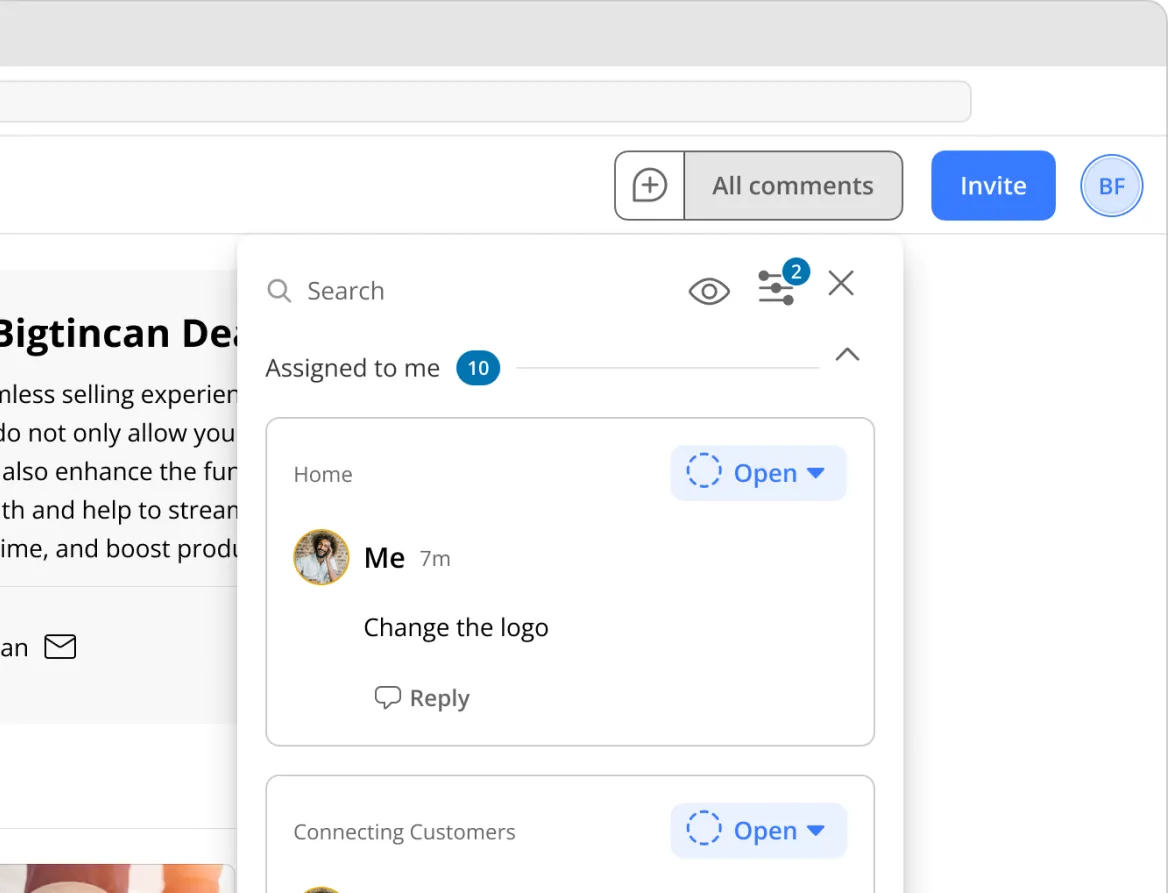The width and height of the screenshot is (1168, 893).
Task: Click the Assigned to me heading
Action: 353,368
